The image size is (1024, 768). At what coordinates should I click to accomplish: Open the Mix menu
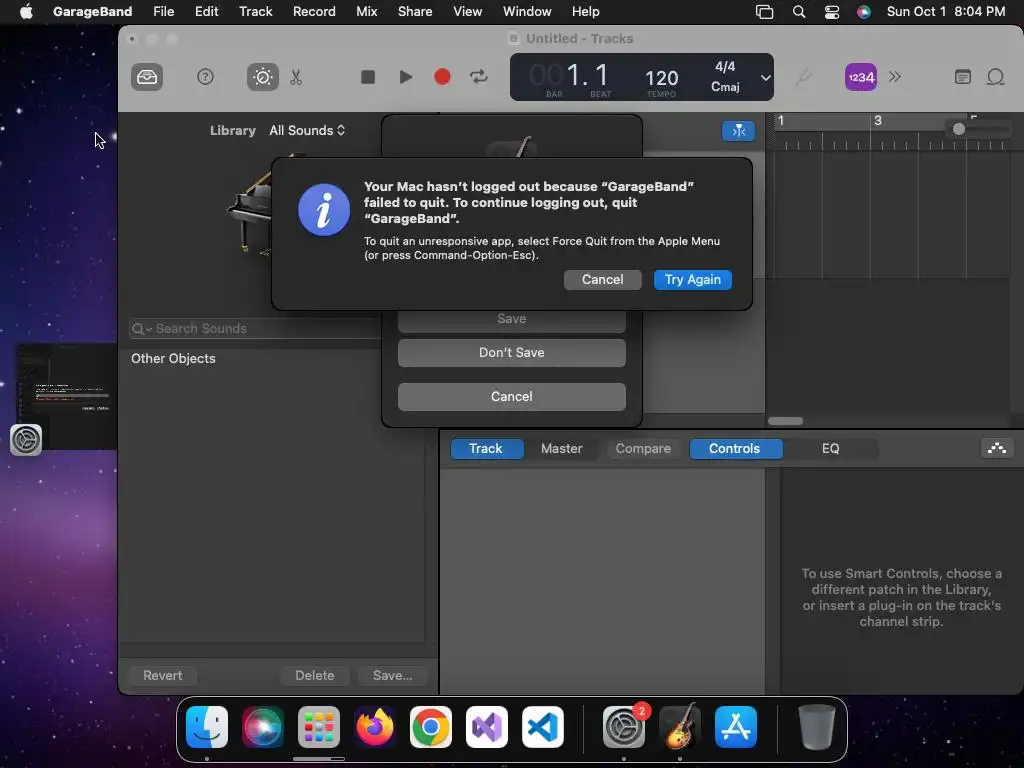[x=366, y=12]
